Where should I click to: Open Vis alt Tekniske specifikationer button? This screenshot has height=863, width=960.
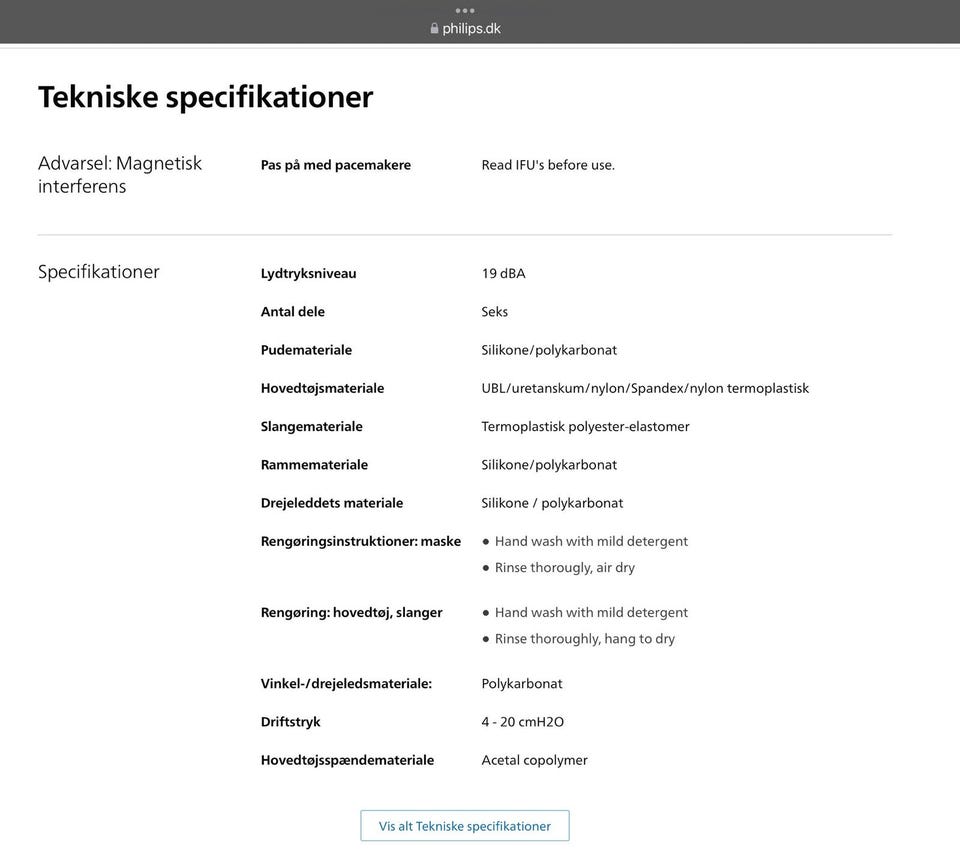(465, 826)
